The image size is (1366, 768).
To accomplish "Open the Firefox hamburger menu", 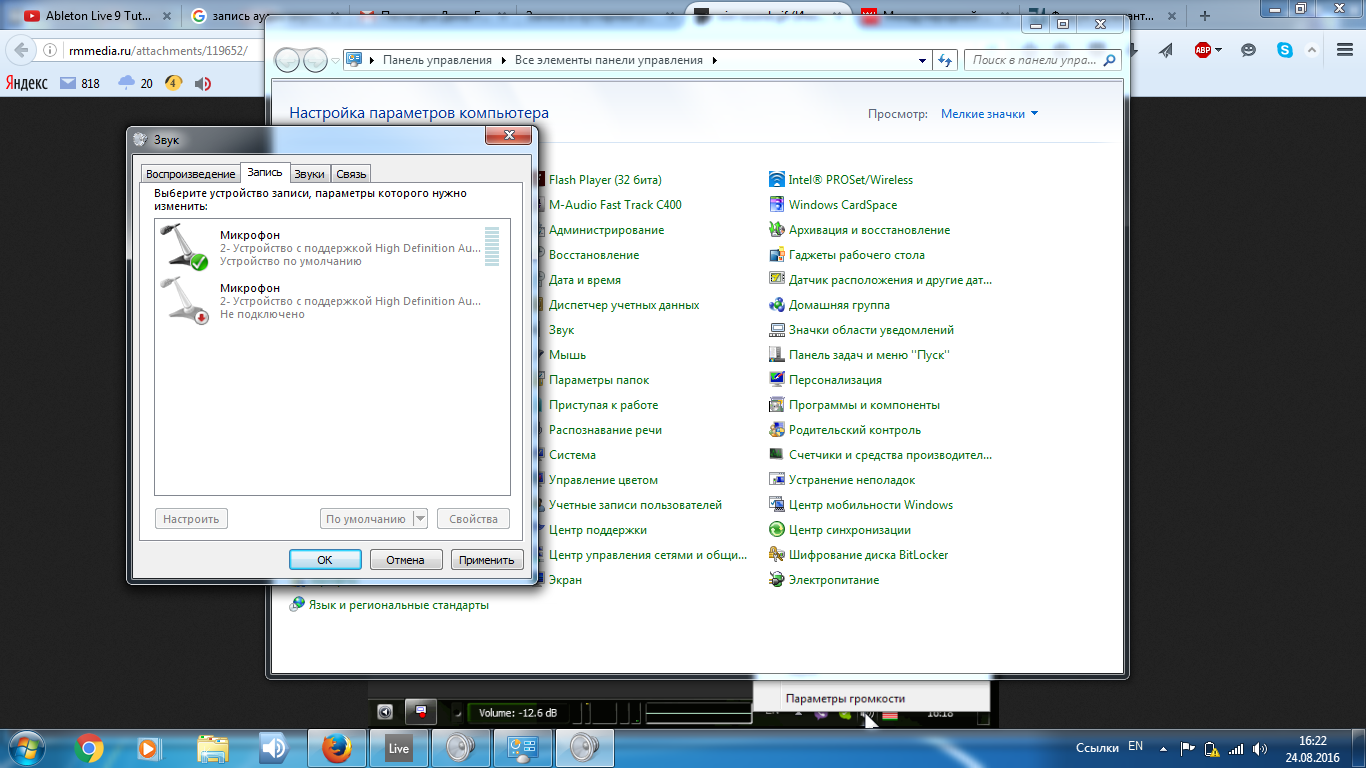I will coord(1346,50).
